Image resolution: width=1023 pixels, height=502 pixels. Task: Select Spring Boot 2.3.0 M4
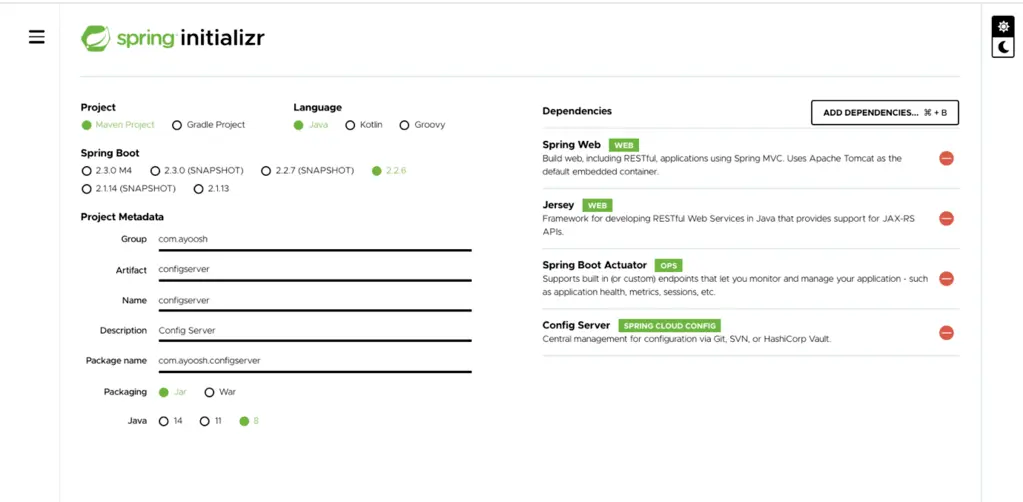(x=107, y=171)
